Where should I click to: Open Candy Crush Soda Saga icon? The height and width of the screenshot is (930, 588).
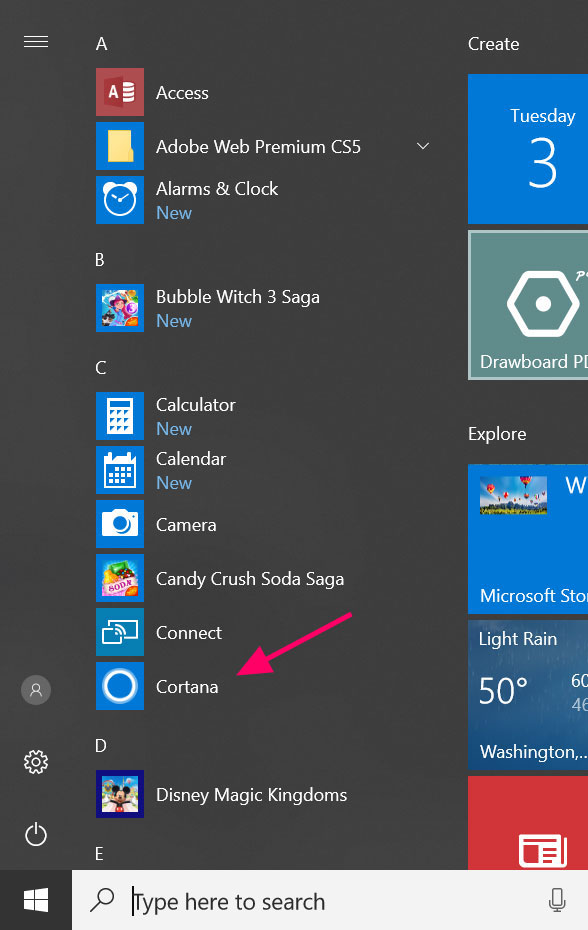point(120,578)
